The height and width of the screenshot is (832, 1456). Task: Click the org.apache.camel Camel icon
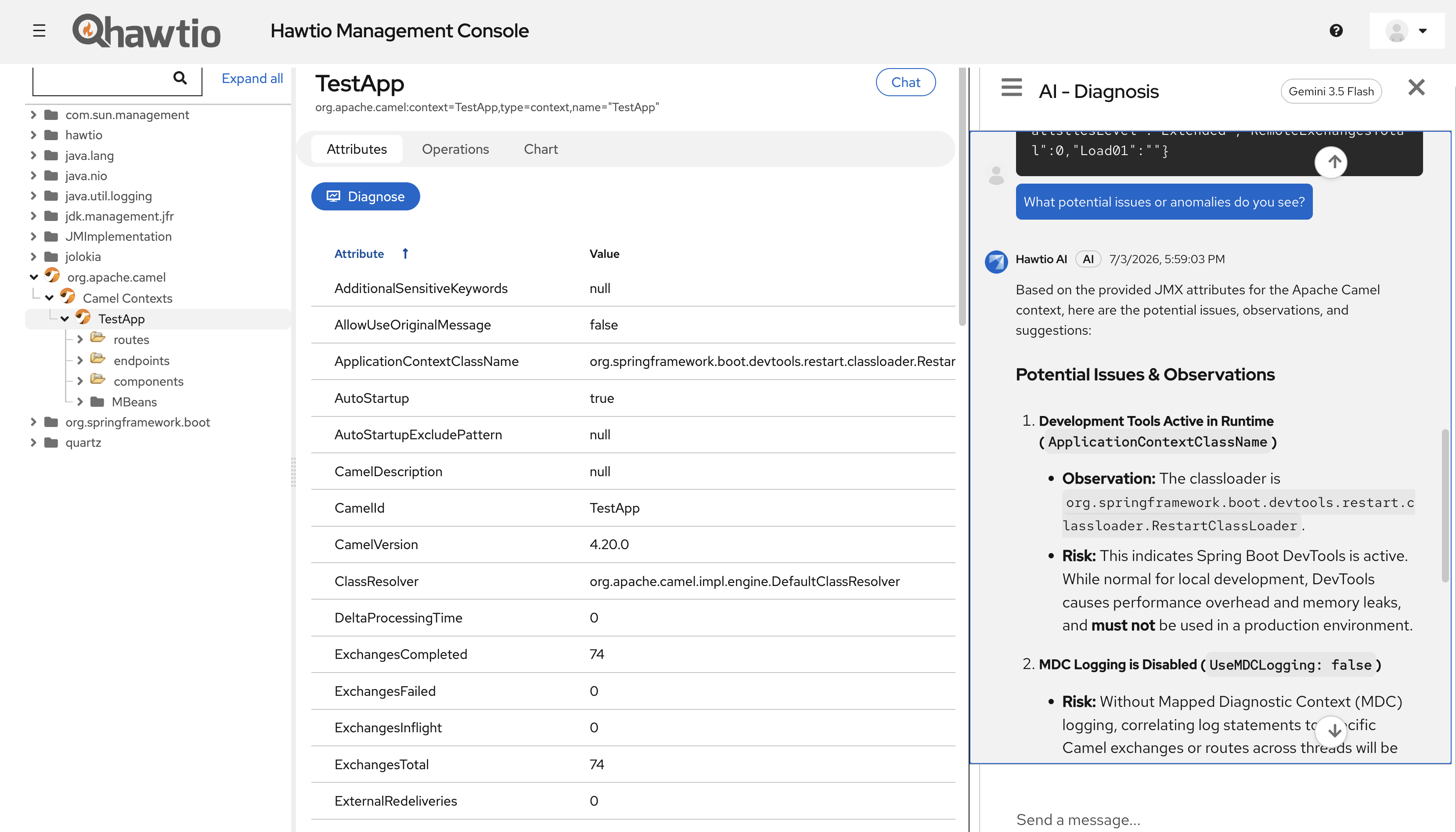click(52, 275)
